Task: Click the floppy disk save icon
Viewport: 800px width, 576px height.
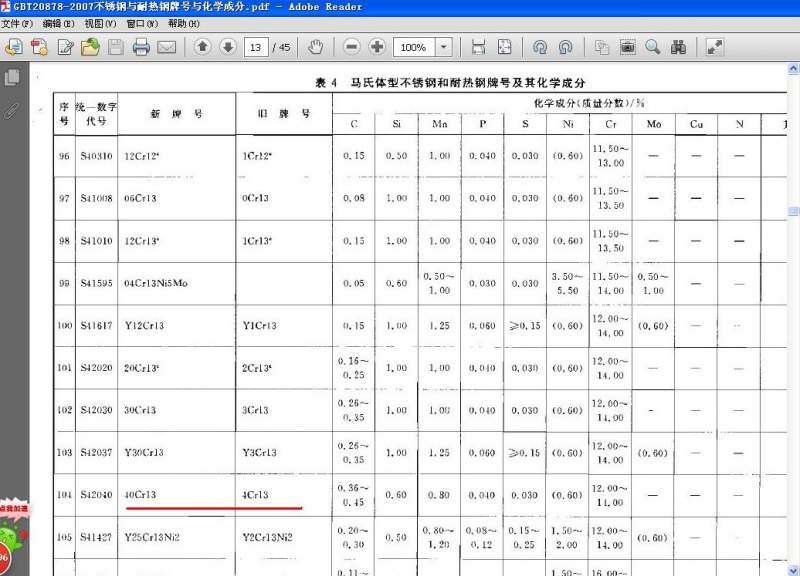Action: tap(116, 47)
